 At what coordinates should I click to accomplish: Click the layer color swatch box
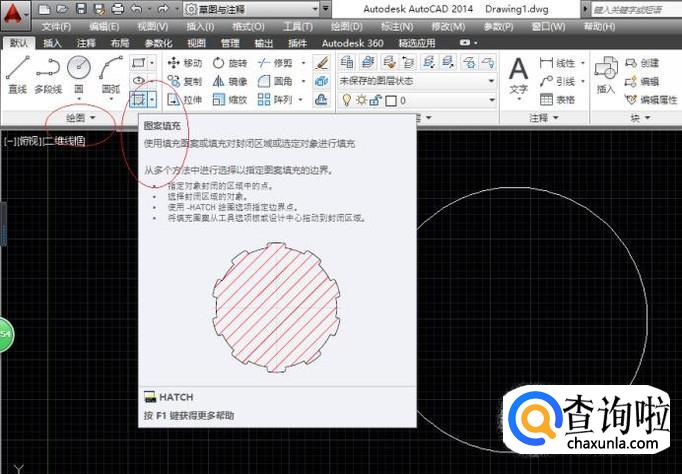click(x=392, y=100)
